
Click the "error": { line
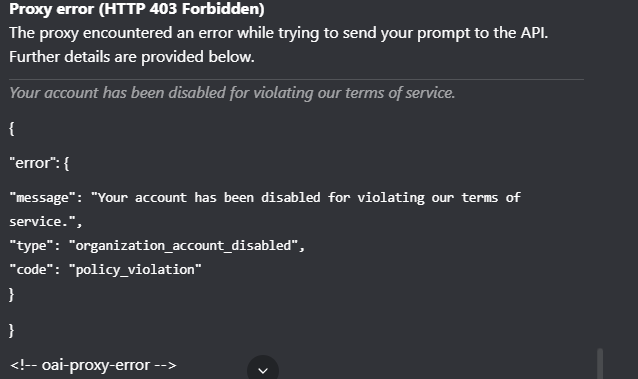pos(39,163)
